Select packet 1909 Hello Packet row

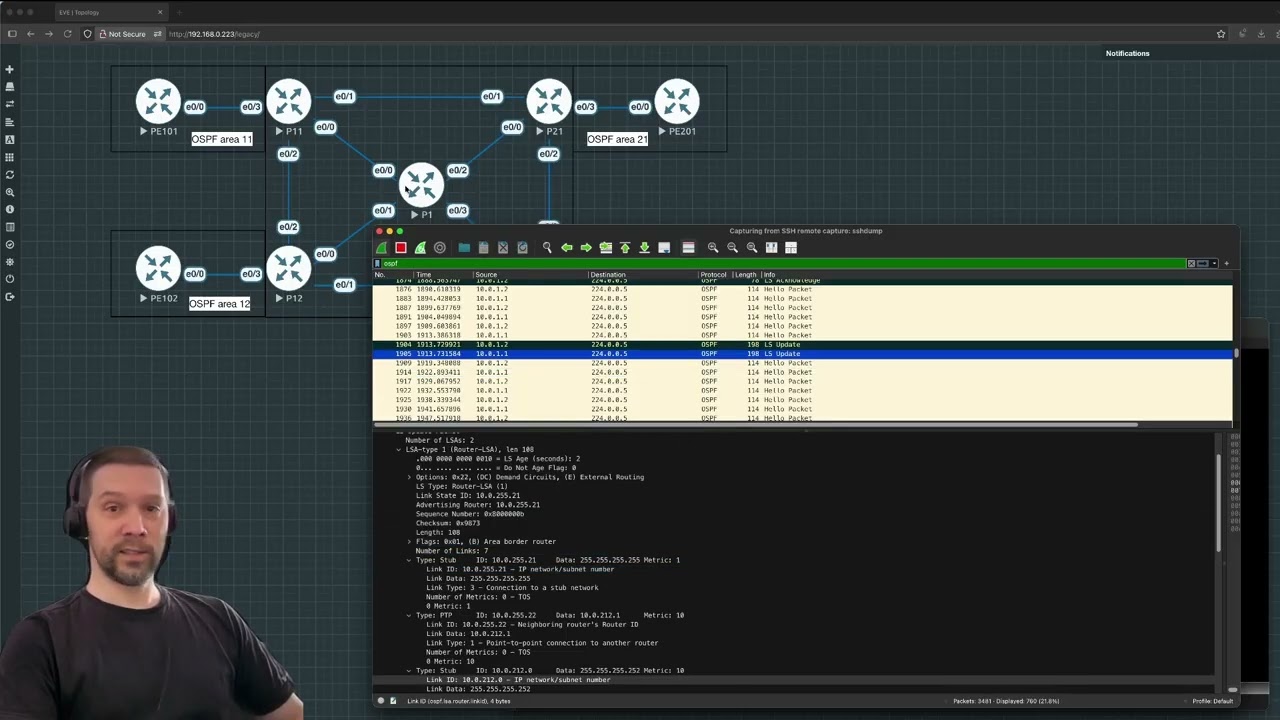tap(803, 363)
